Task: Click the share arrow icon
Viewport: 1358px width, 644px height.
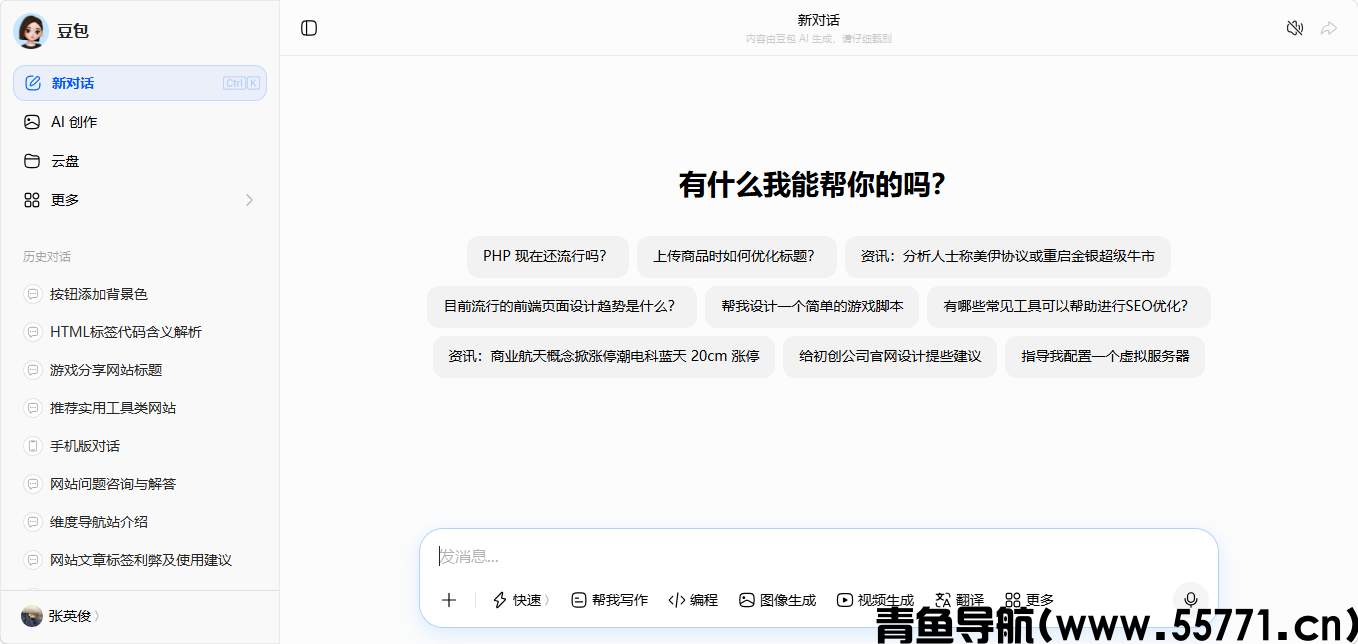Action: 1329,28
